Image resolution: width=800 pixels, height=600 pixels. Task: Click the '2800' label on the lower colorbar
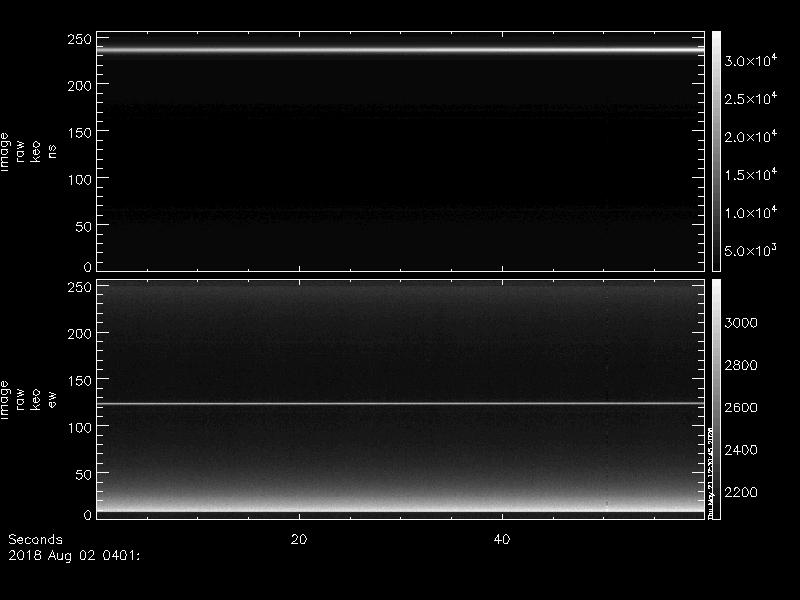click(741, 365)
